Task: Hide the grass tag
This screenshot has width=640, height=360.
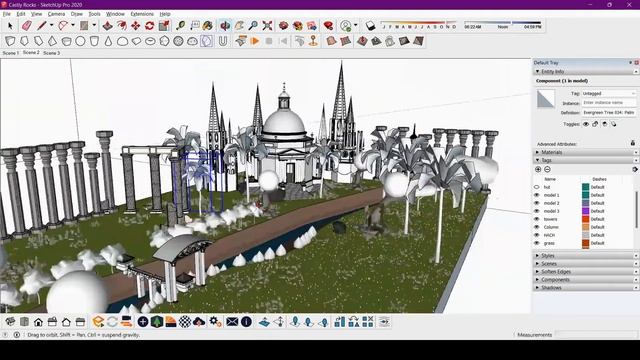Action: [x=537, y=243]
